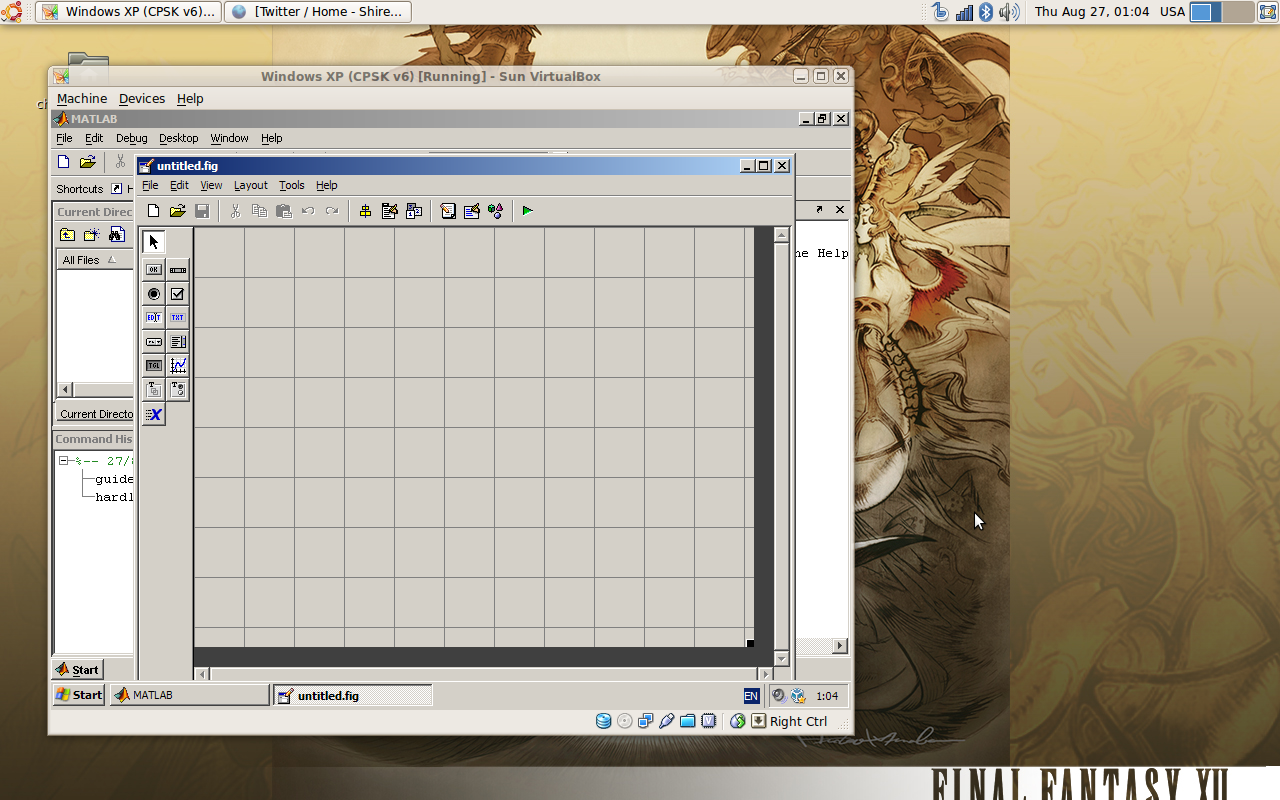
Task: Create a new folder in Current Directory
Action: [x=91, y=235]
